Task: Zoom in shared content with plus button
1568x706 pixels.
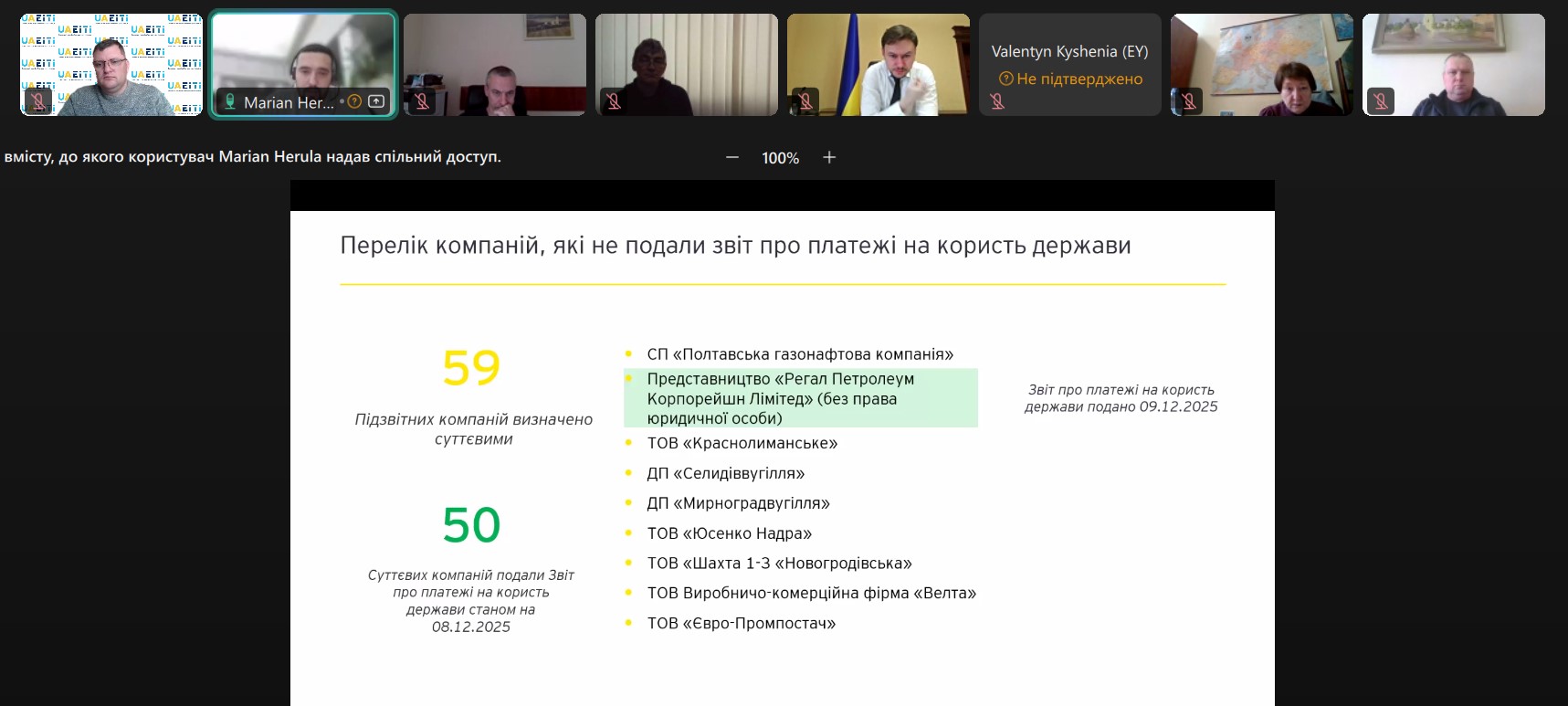Action: coord(829,158)
